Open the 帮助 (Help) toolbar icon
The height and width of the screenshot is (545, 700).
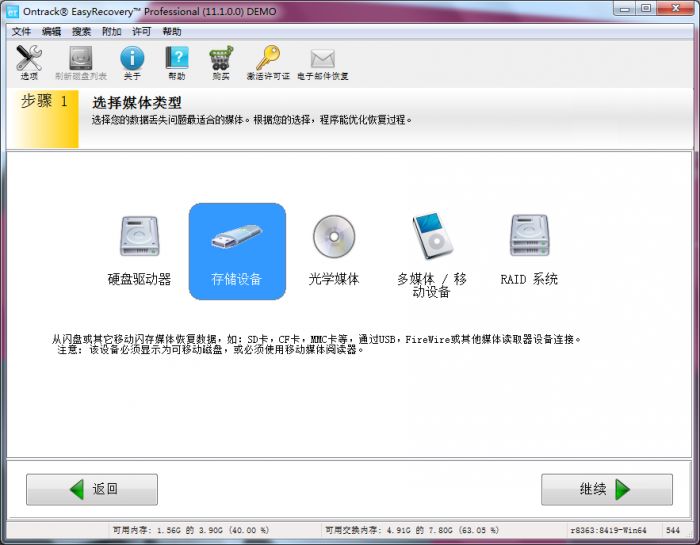[x=176, y=60]
